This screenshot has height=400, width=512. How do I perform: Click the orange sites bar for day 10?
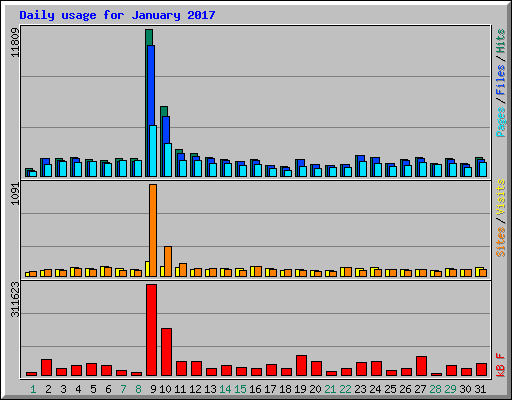coord(168,262)
